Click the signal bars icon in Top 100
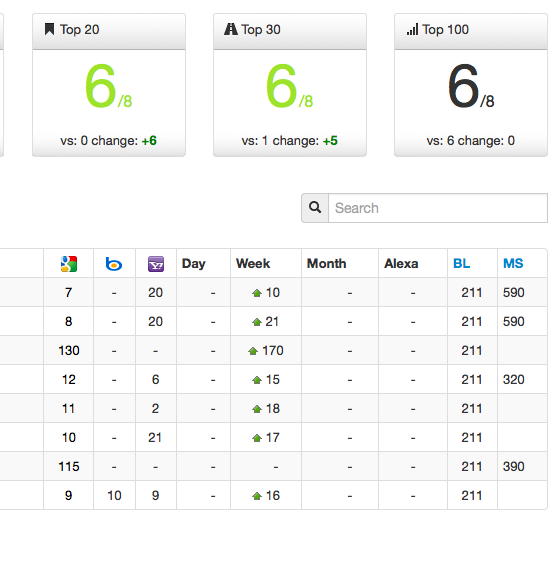 pos(412,29)
